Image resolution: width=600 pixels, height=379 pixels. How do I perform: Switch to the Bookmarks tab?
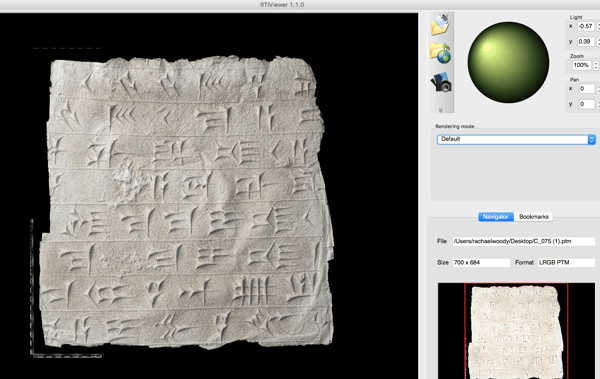click(533, 217)
